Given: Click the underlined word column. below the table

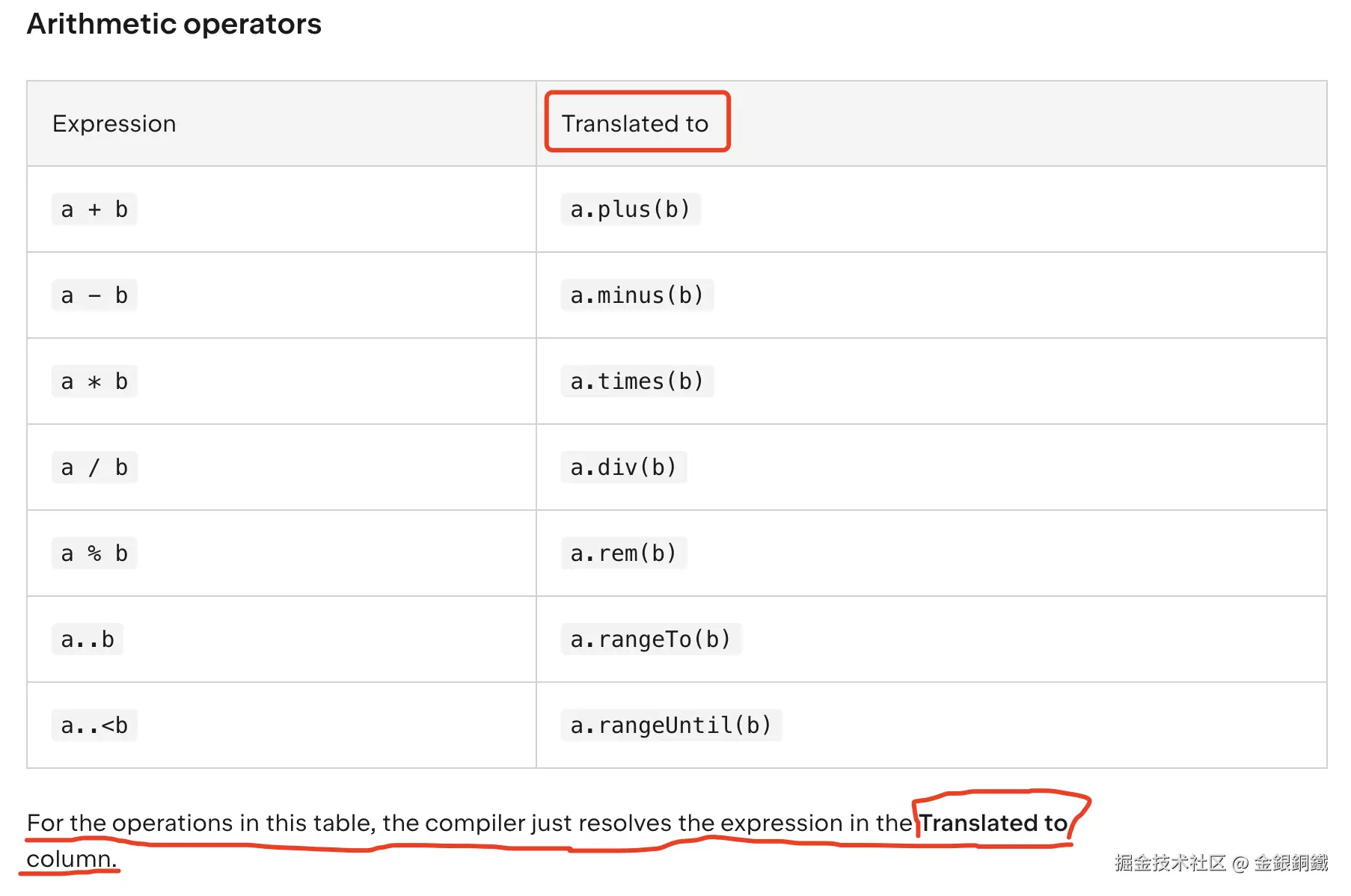Looking at the screenshot, I should 72,859.
